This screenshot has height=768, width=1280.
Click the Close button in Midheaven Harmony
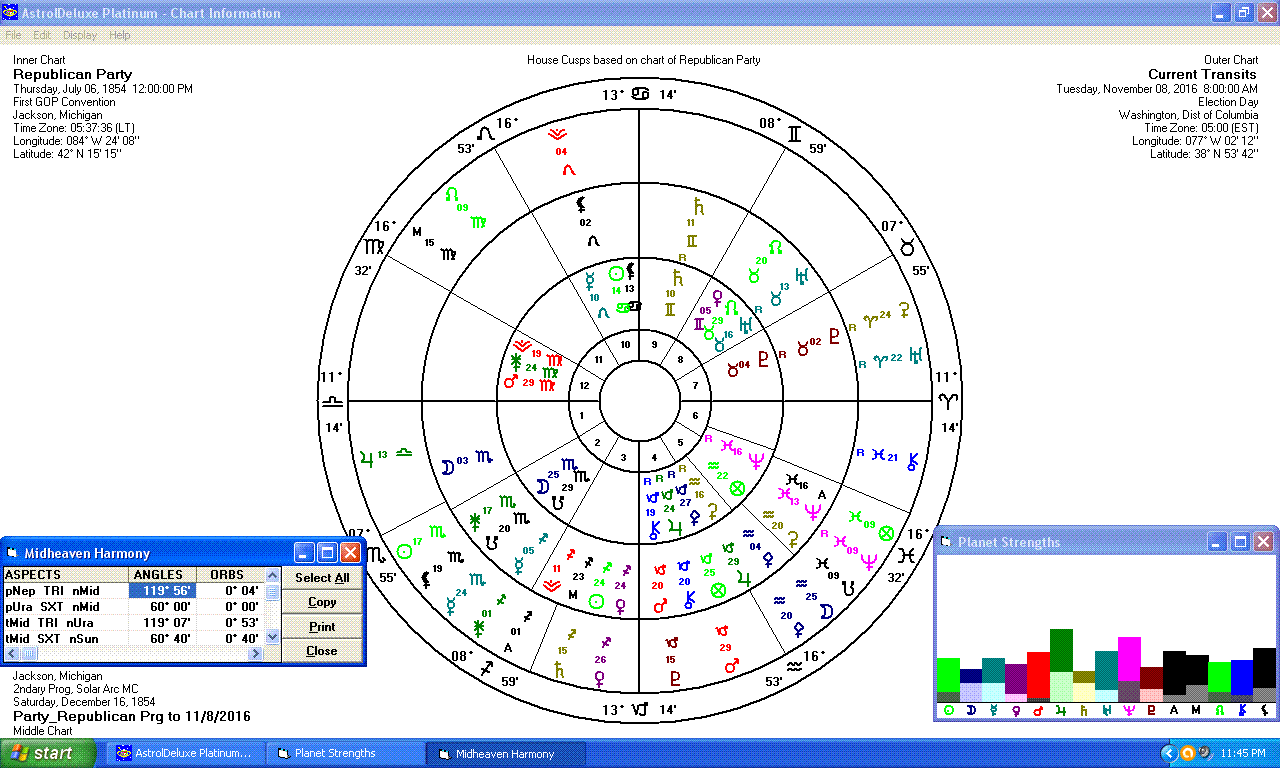point(322,651)
